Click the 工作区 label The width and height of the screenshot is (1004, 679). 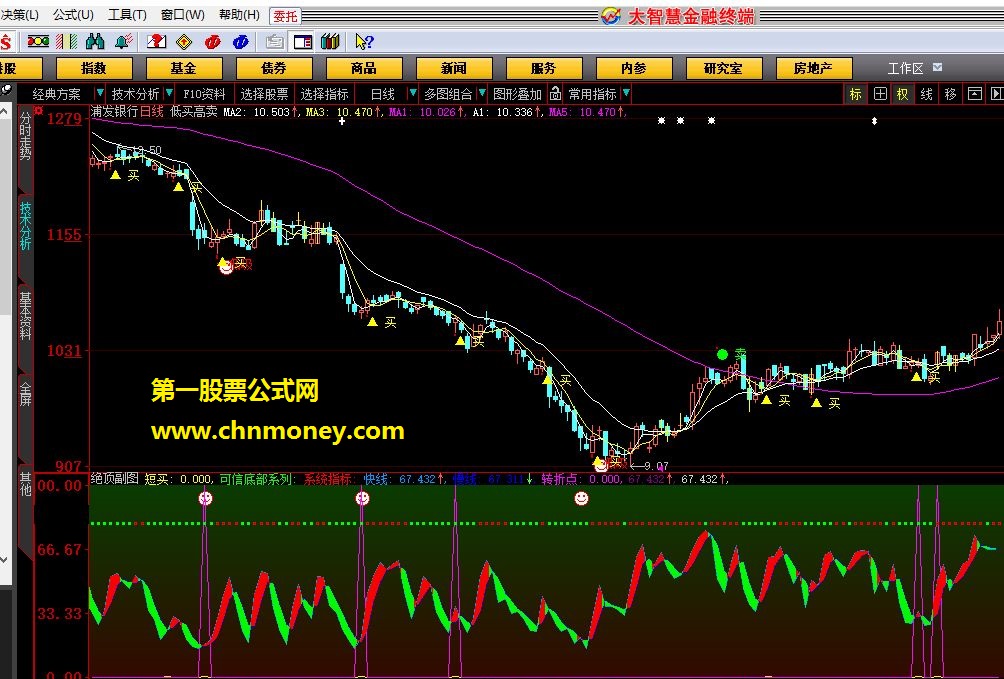905,68
